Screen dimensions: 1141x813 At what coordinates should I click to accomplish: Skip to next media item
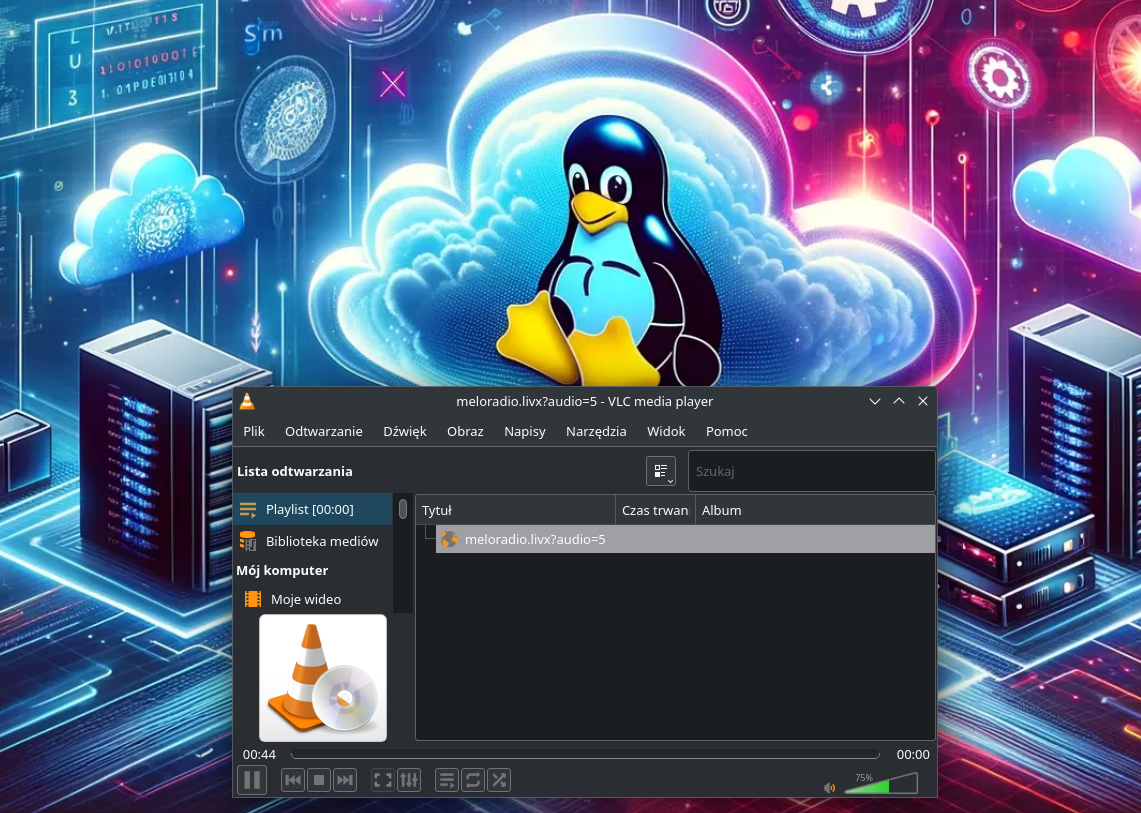coord(345,780)
